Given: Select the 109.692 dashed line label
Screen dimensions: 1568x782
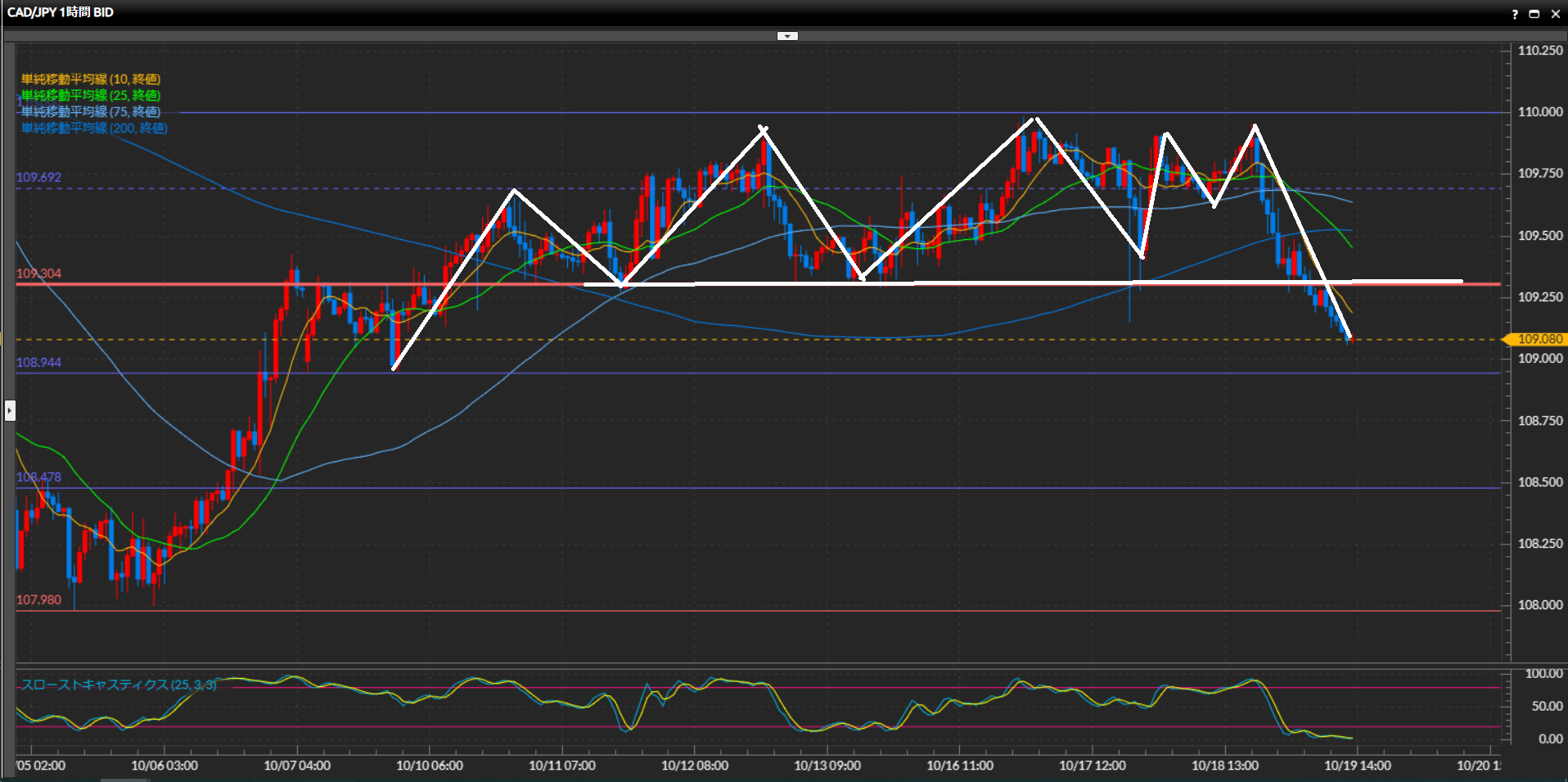Looking at the screenshot, I should 38,177.
